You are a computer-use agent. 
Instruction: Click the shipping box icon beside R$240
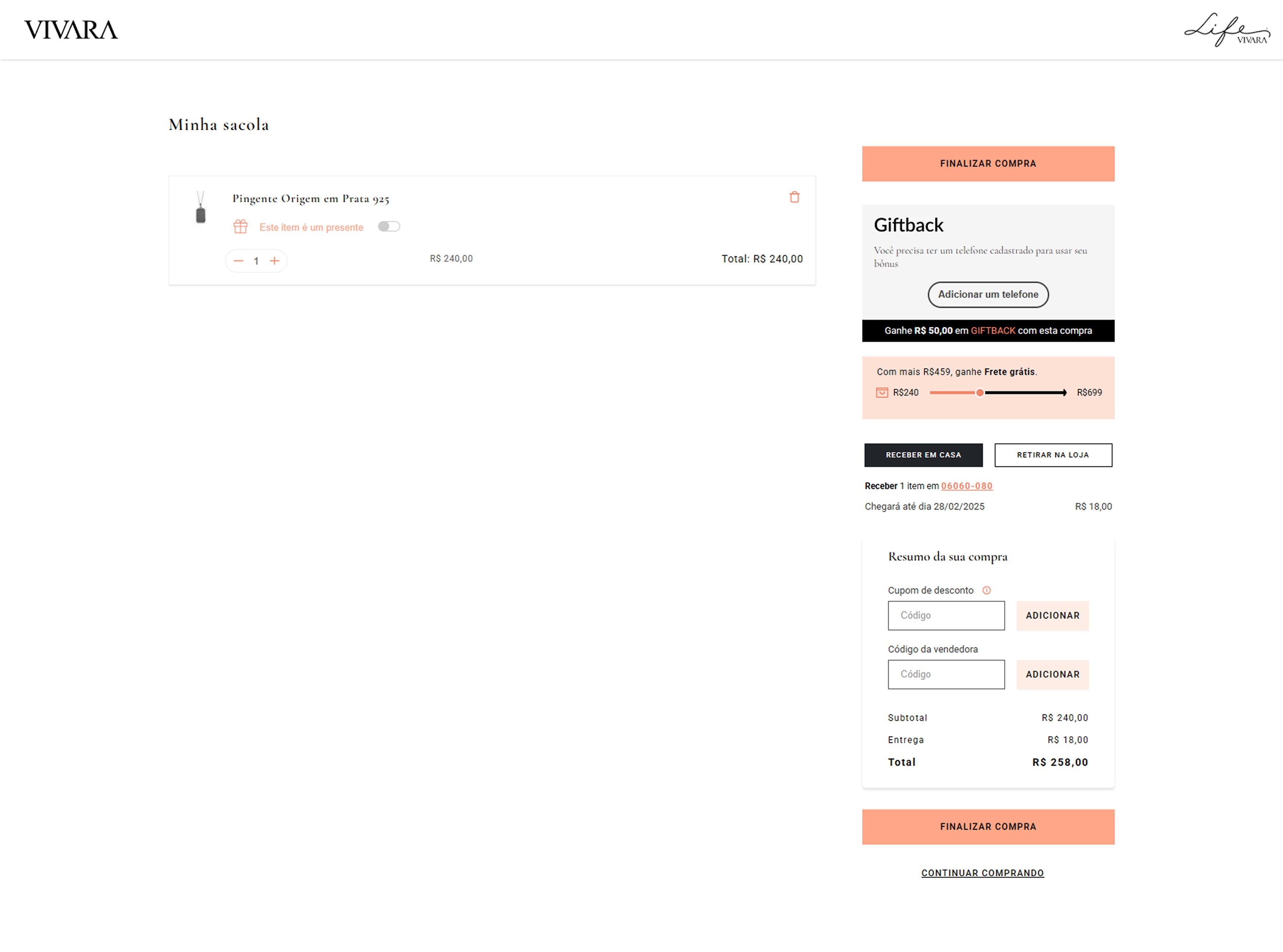[x=882, y=392]
